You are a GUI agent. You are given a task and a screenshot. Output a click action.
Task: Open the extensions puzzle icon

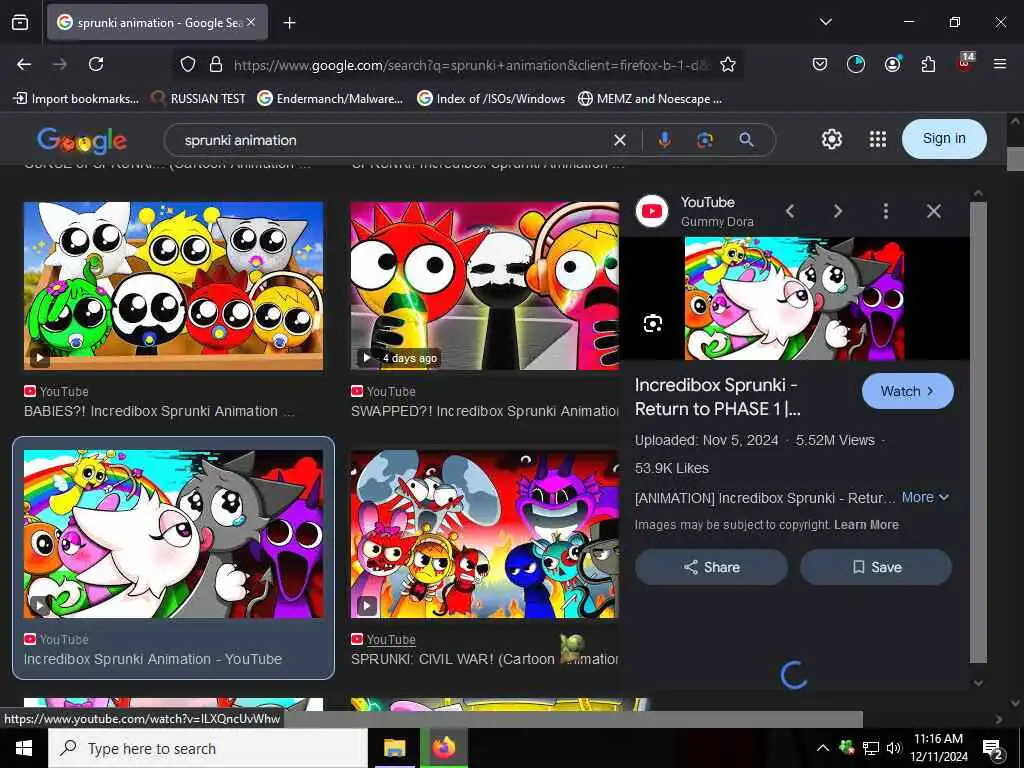pyautogui.click(x=928, y=64)
